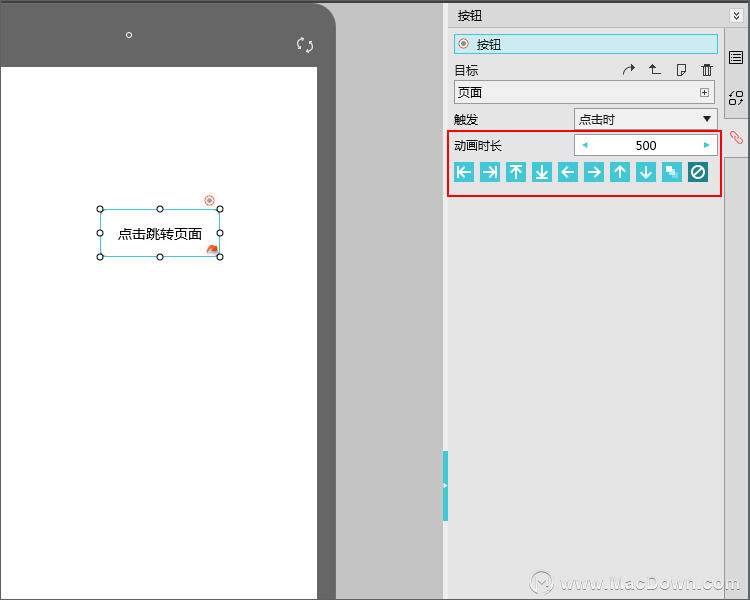Choose the plain left arrow animation
The width and height of the screenshot is (750, 600).
point(568,172)
